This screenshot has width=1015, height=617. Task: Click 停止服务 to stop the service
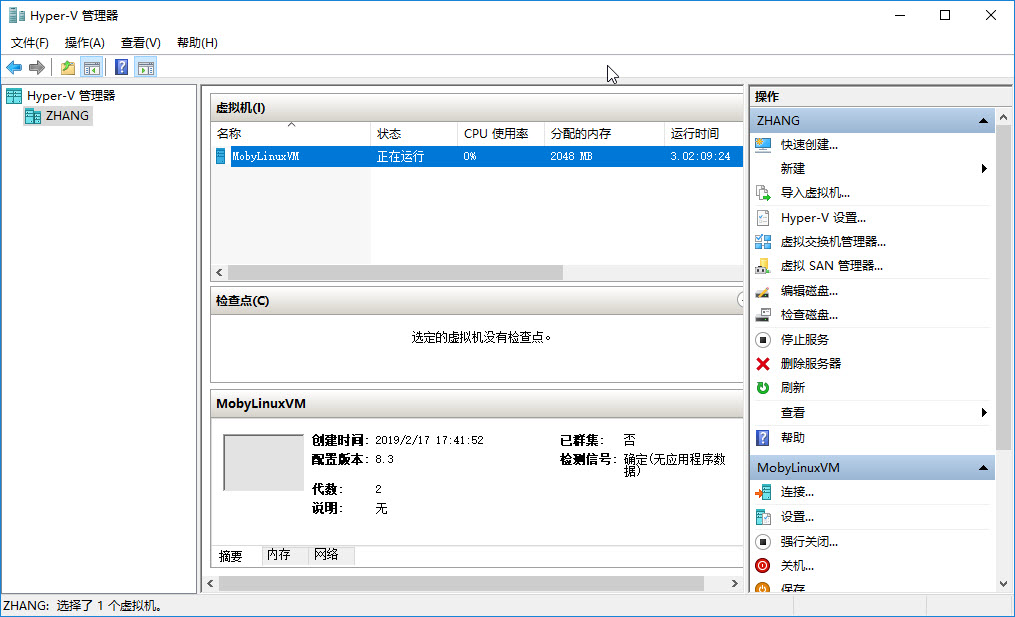pyautogui.click(x=763, y=339)
